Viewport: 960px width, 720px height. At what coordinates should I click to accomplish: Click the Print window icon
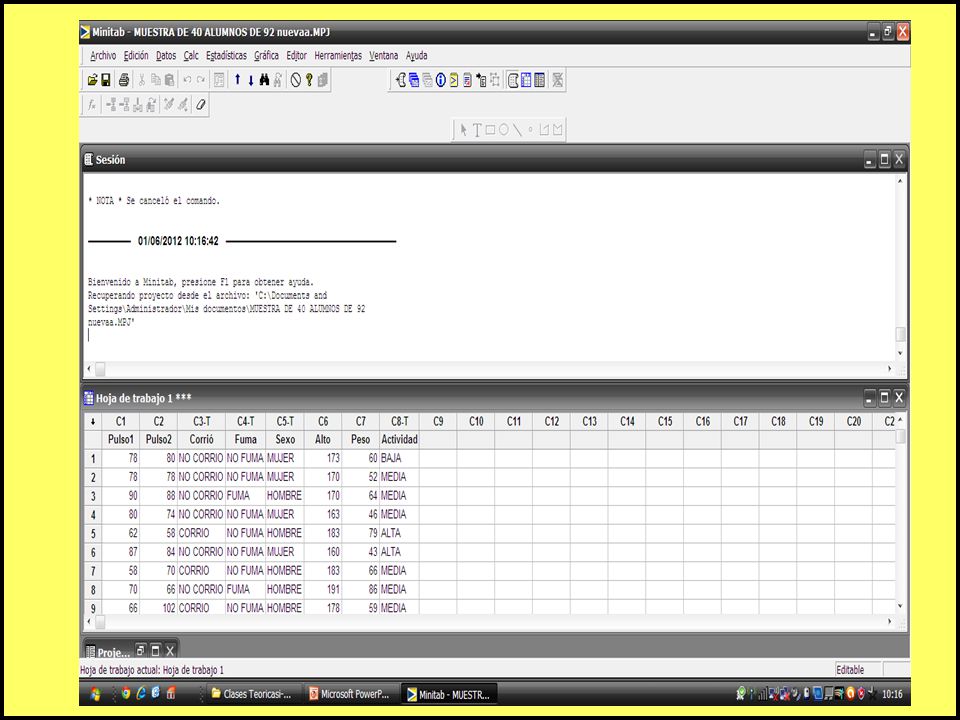click(x=124, y=80)
